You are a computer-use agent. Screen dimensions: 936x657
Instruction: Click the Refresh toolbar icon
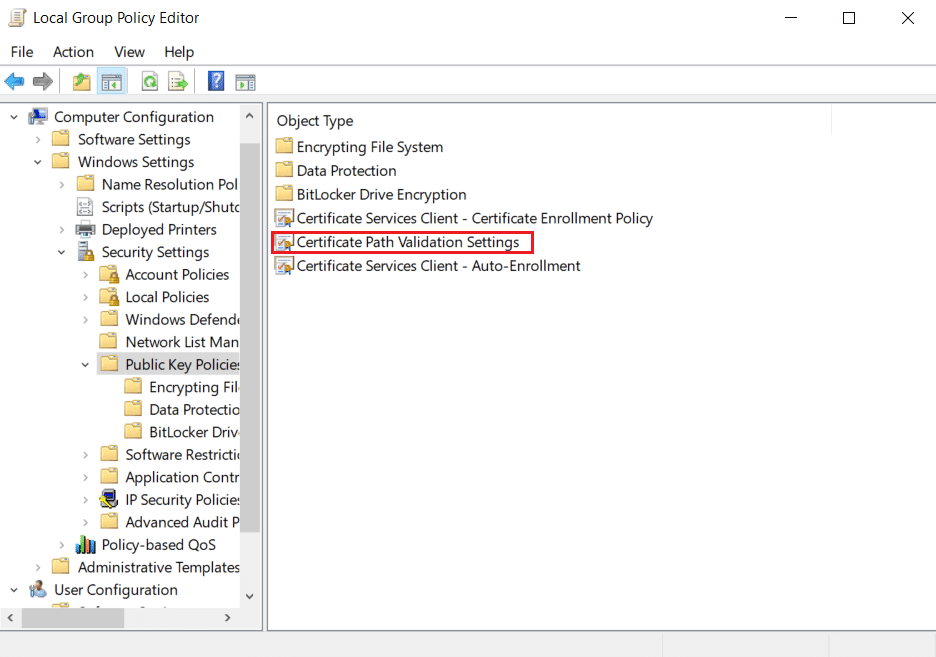point(149,81)
